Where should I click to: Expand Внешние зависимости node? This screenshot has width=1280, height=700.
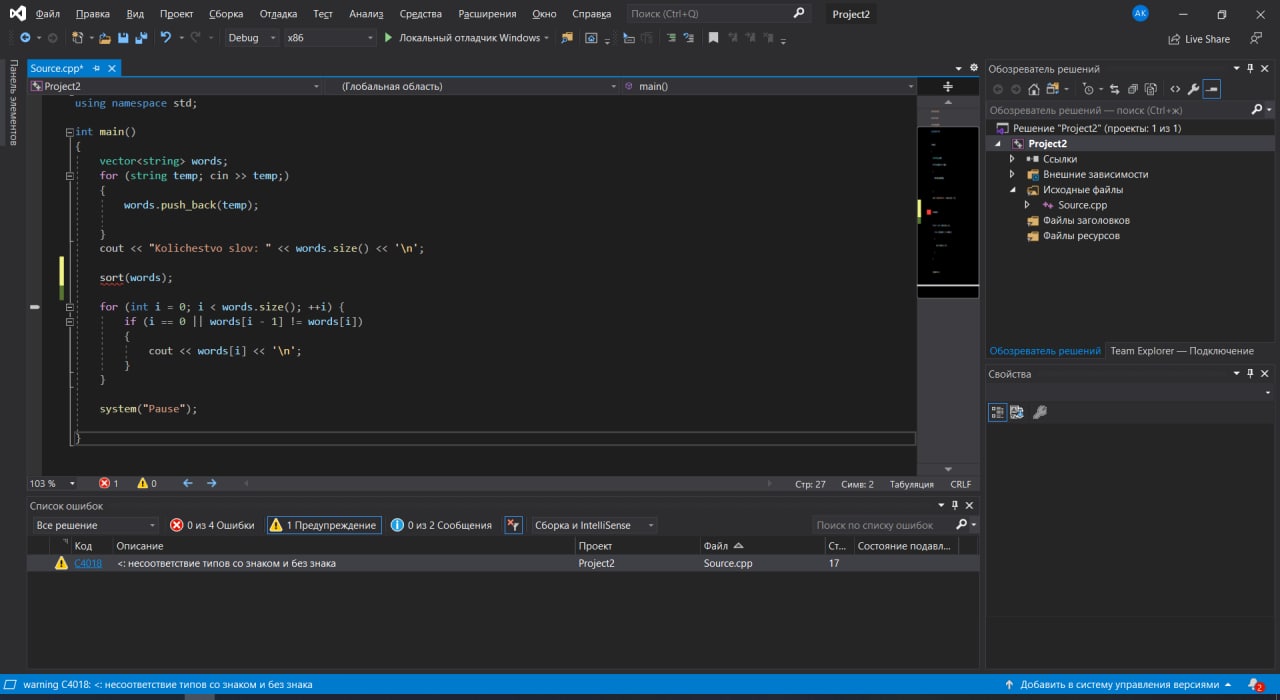pos(1012,174)
